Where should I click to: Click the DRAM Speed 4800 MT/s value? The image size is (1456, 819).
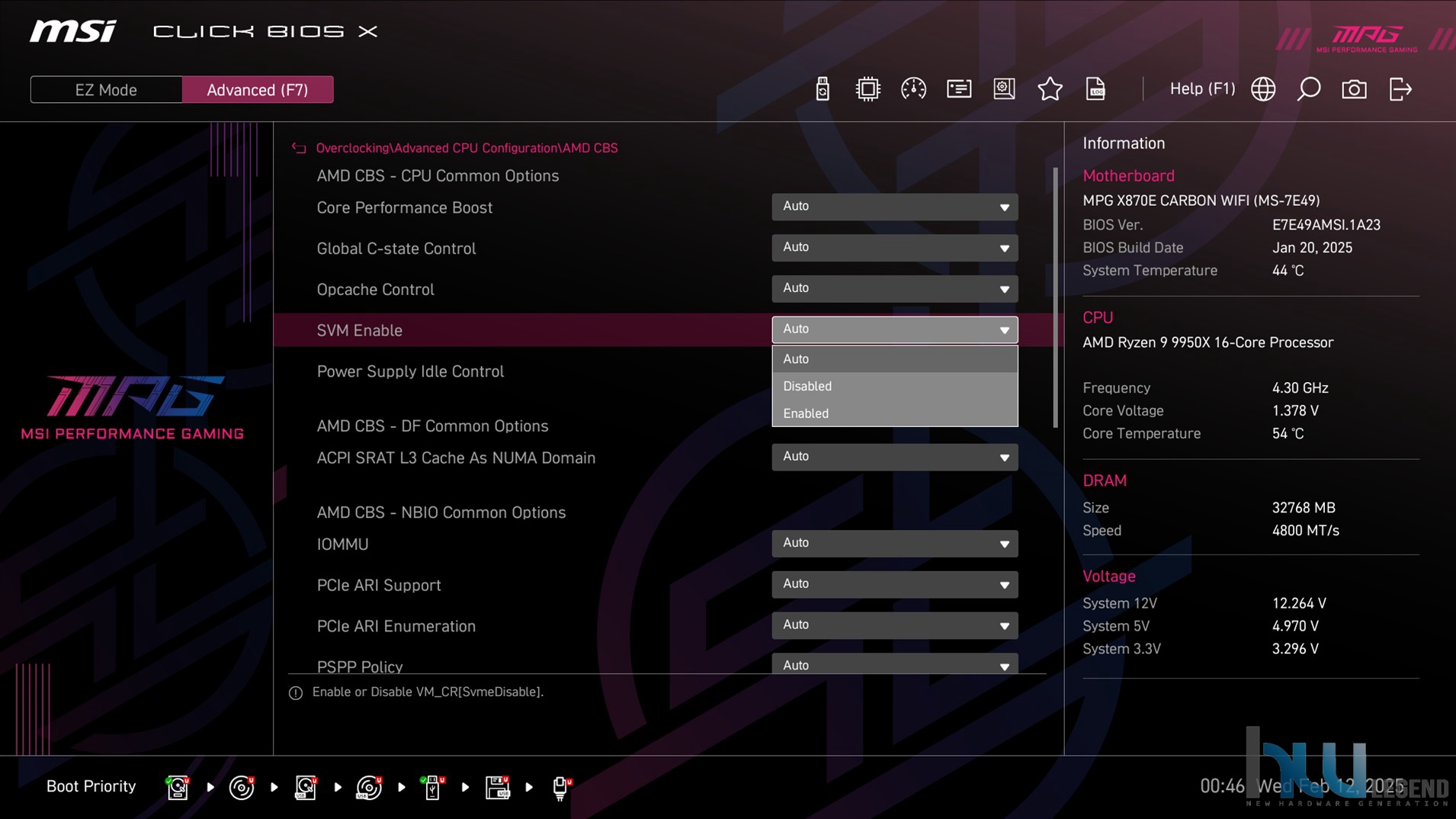coord(1305,531)
